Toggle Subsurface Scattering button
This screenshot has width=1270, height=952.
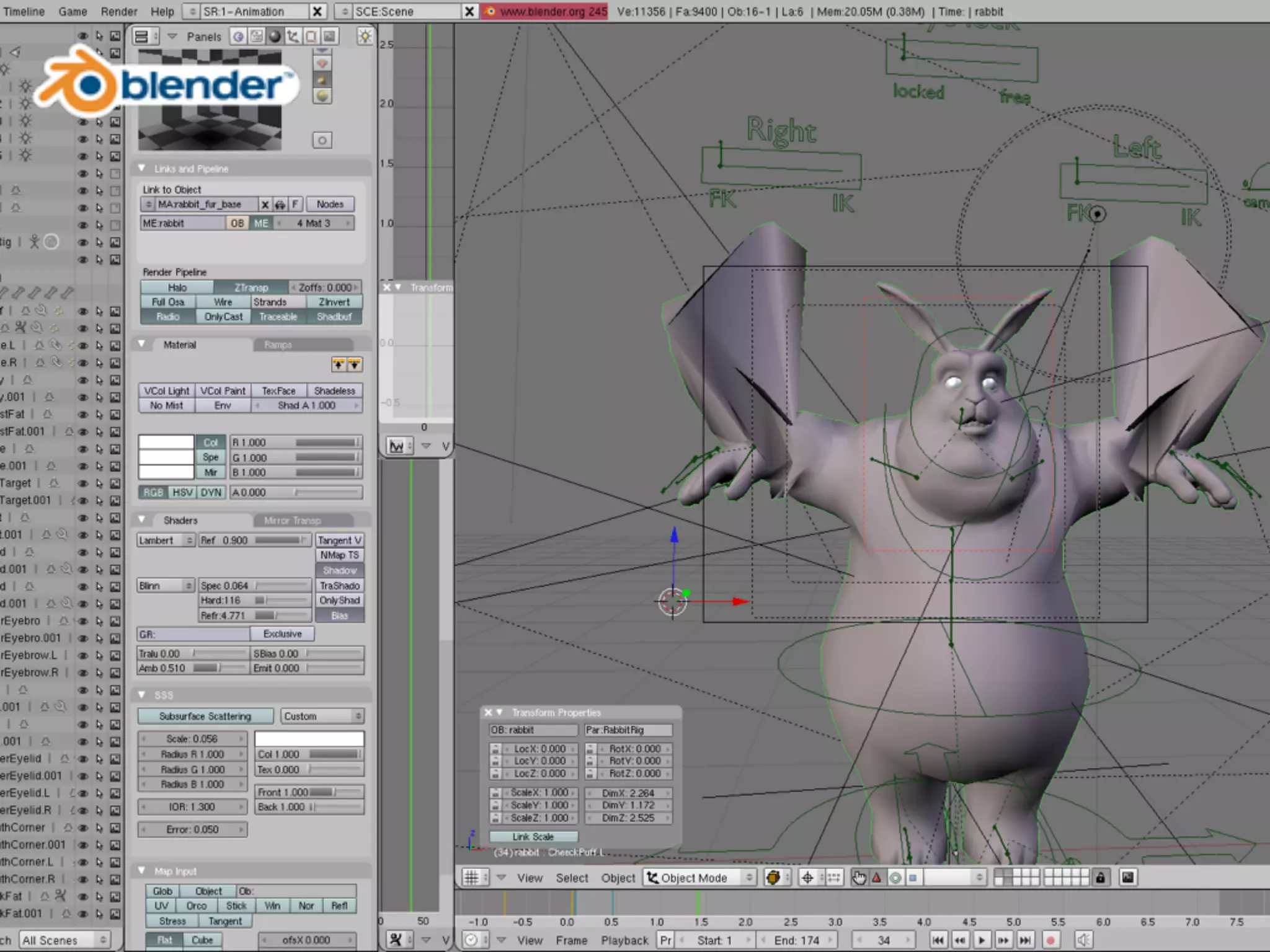point(205,716)
